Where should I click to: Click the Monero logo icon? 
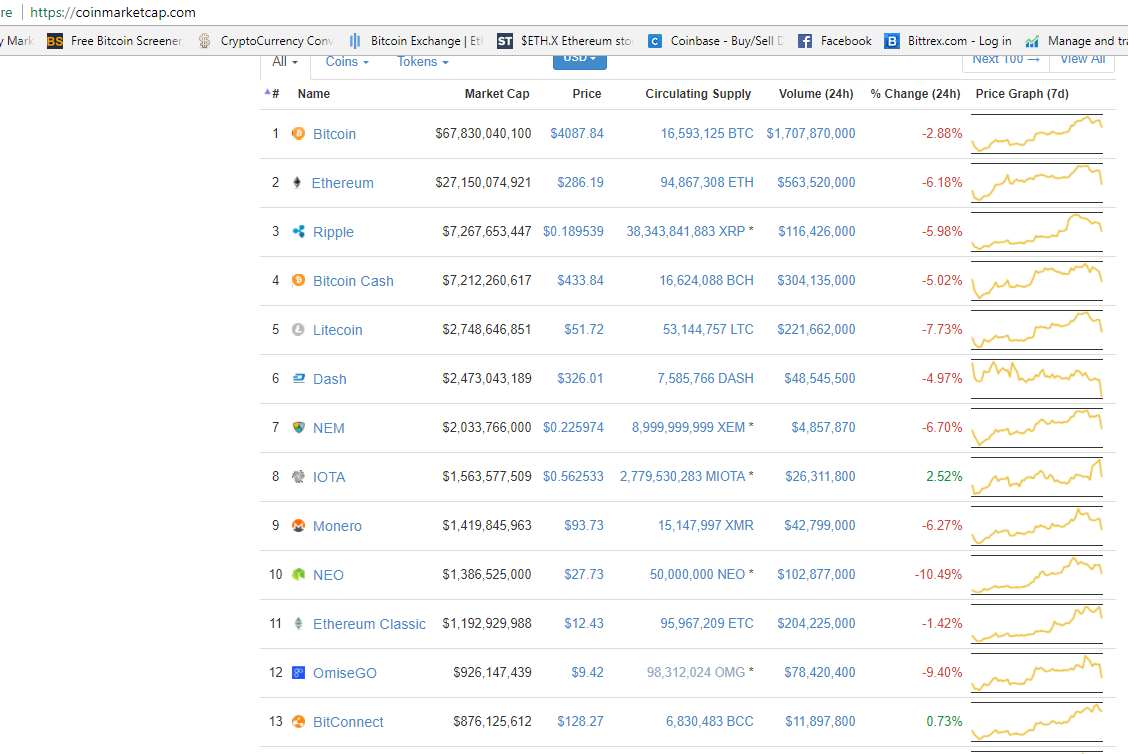(x=298, y=525)
